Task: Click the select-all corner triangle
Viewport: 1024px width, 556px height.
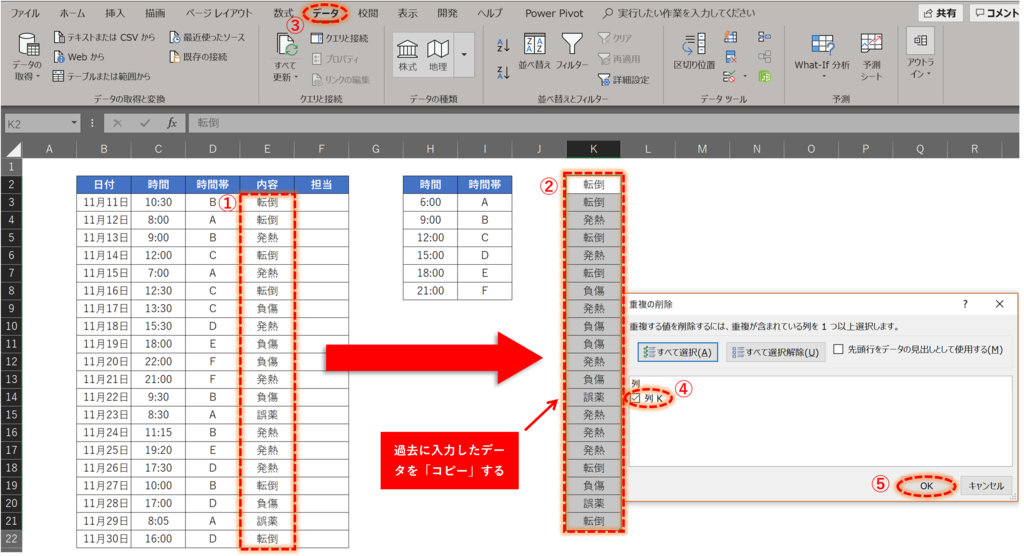Action: [x=12, y=149]
